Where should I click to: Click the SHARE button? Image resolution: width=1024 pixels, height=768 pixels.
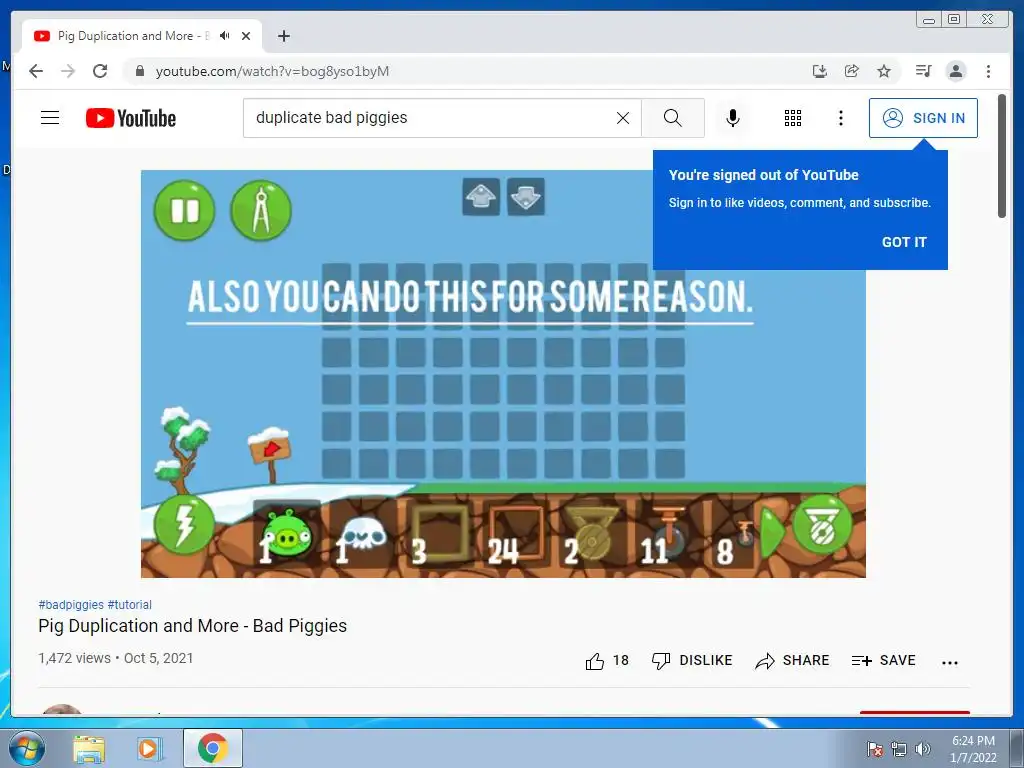click(x=792, y=661)
